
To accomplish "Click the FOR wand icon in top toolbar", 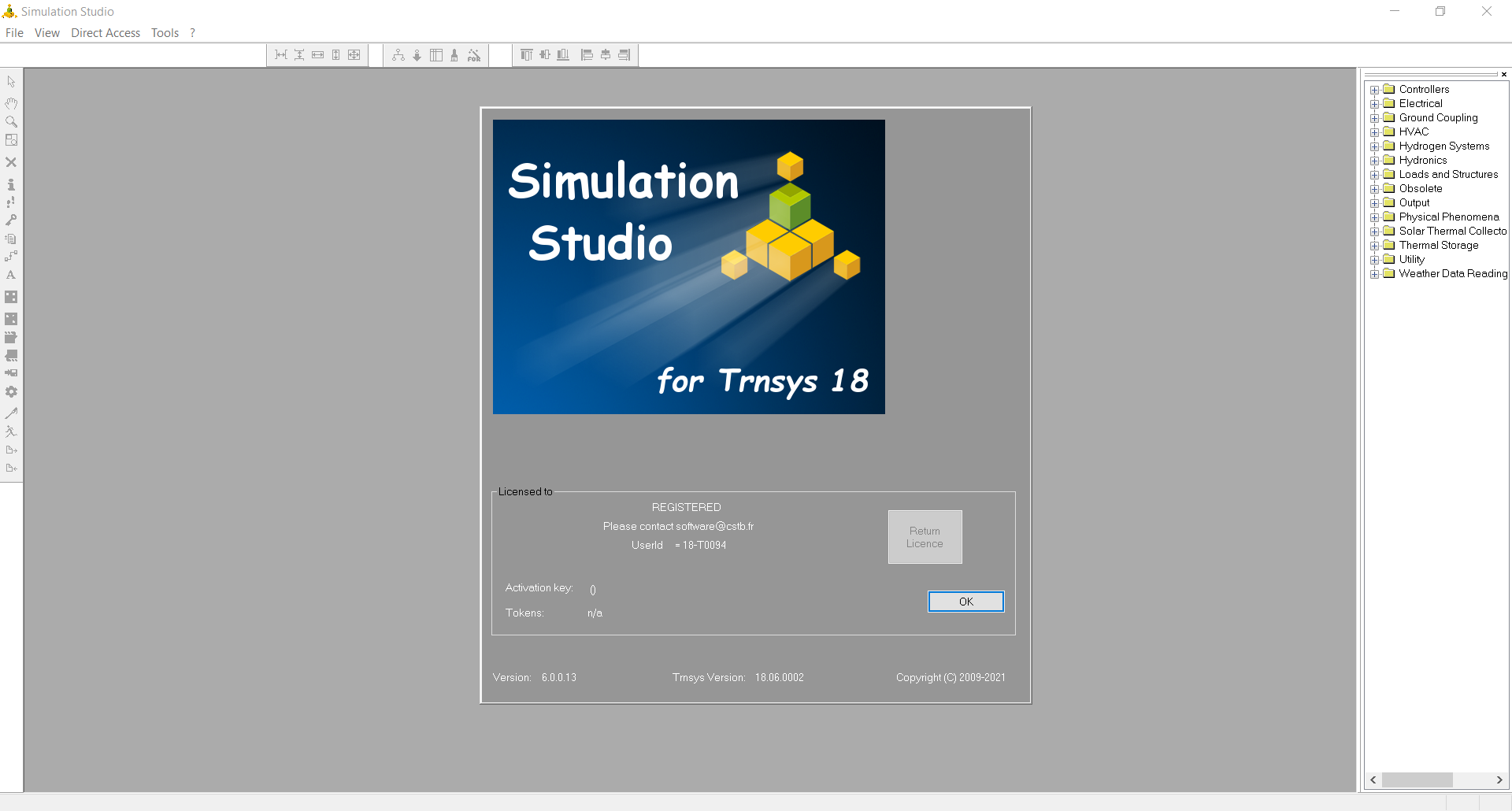I will click(x=474, y=55).
